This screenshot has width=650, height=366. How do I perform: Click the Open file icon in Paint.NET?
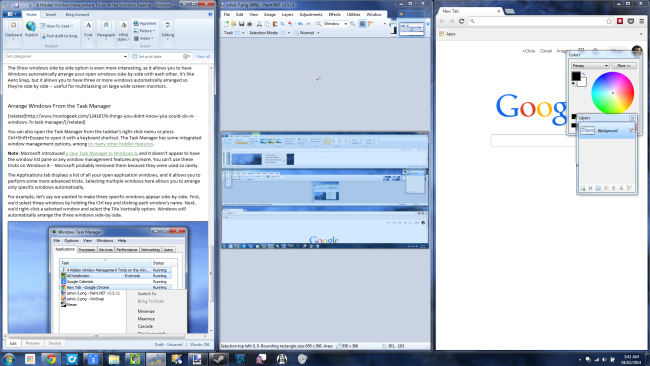coord(233,24)
